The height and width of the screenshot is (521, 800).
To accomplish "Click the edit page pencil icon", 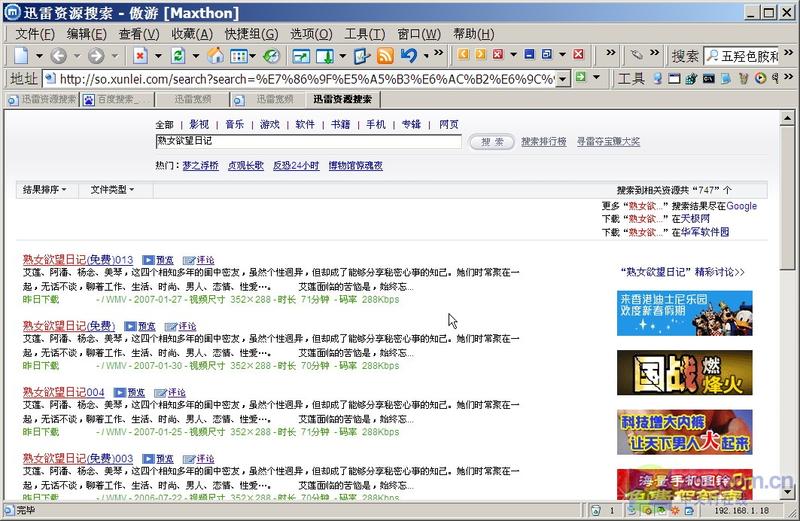I will click(362, 56).
